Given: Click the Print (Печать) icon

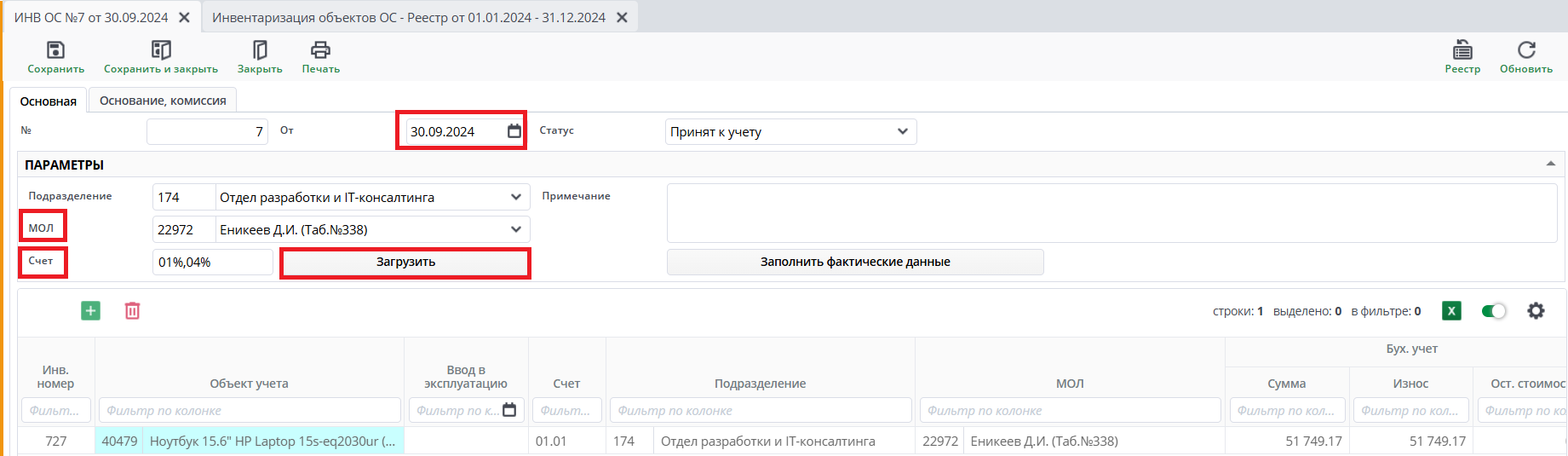Looking at the screenshot, I should [x=320, y=50].
